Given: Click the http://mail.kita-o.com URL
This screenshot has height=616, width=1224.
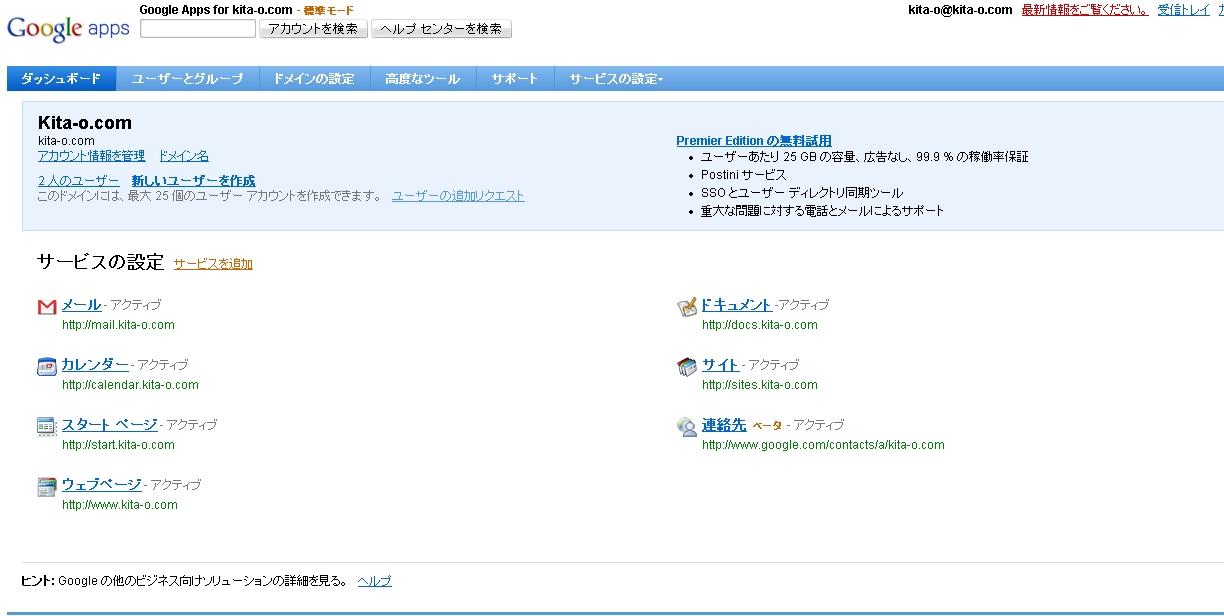Looking at the screenshot, I should coord(118,325).
